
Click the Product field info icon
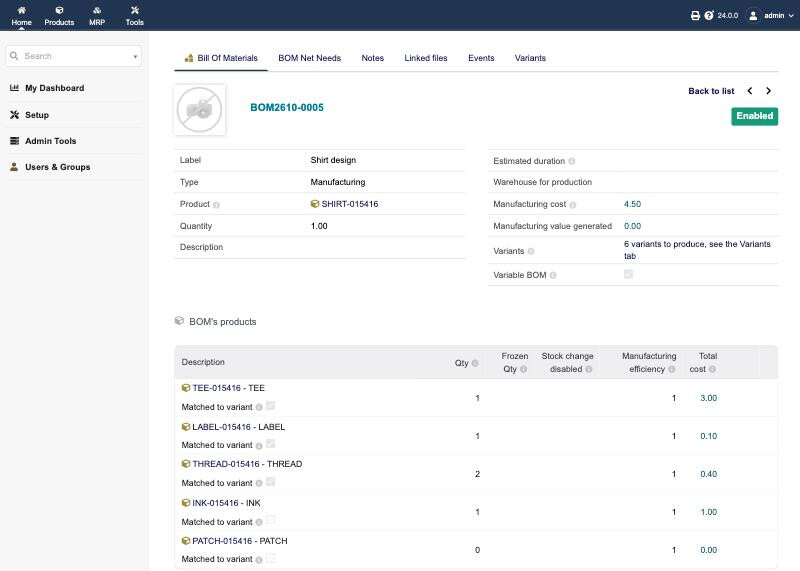tap(216, 205)
